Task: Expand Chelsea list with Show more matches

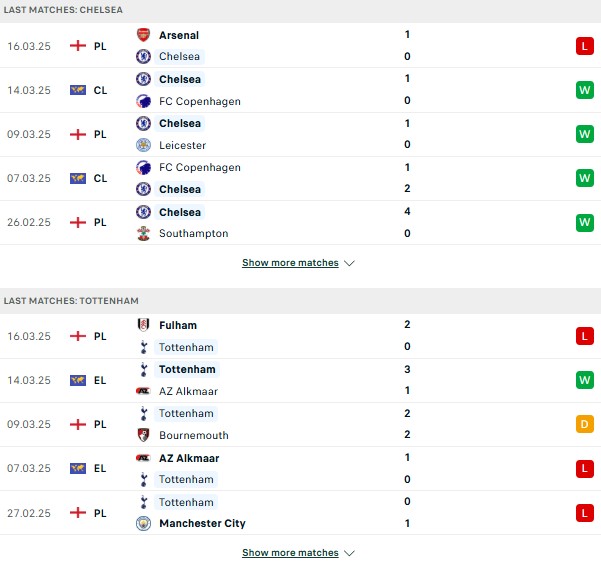Action: click(290, 263)
